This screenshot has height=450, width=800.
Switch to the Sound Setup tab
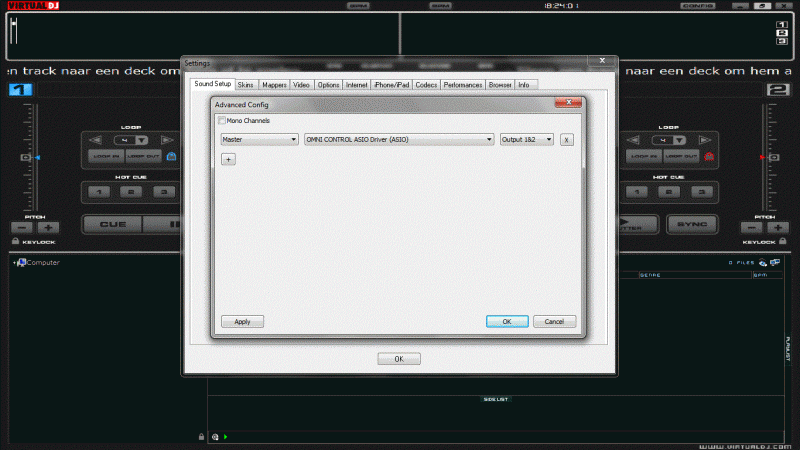click(x=212, y=84)
